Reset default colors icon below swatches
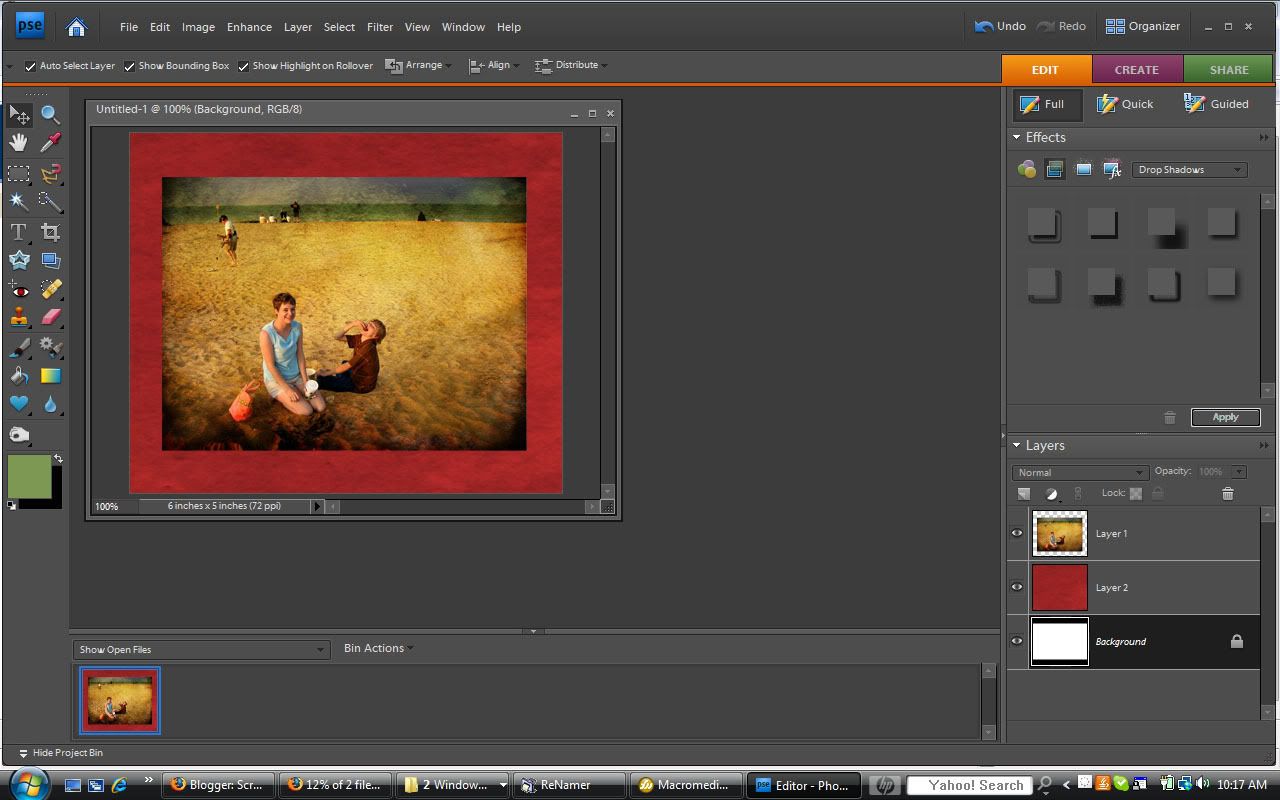 pyautogui.click(x=11, y=505)
